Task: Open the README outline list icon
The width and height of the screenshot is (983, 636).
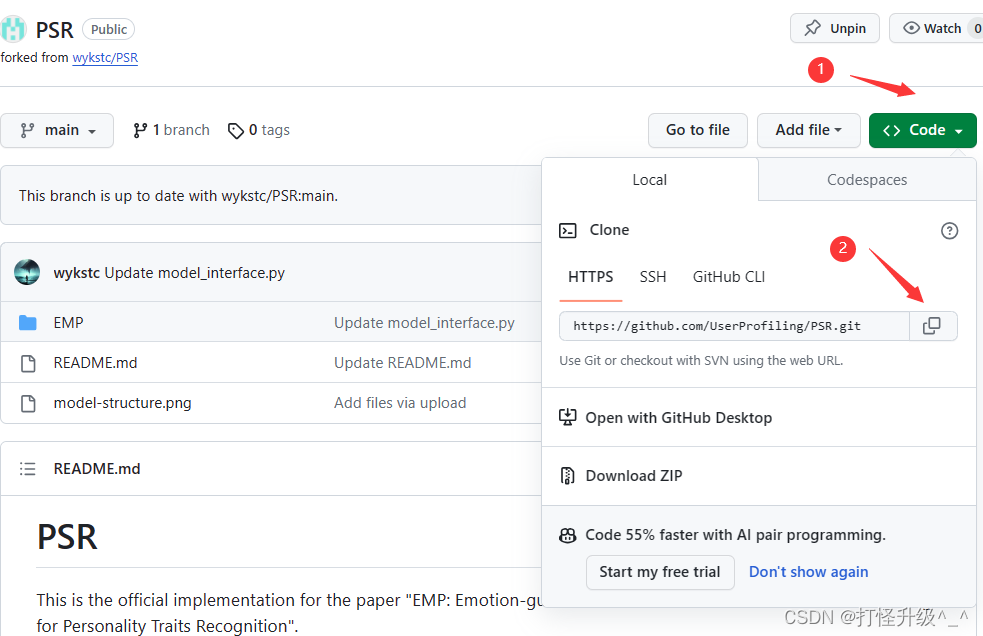Action: [28, 469]
